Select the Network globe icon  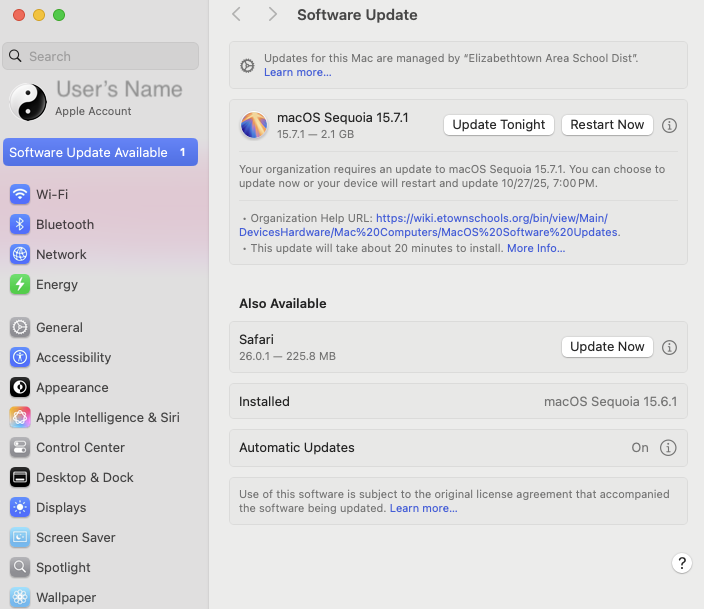tap(20, 254)
